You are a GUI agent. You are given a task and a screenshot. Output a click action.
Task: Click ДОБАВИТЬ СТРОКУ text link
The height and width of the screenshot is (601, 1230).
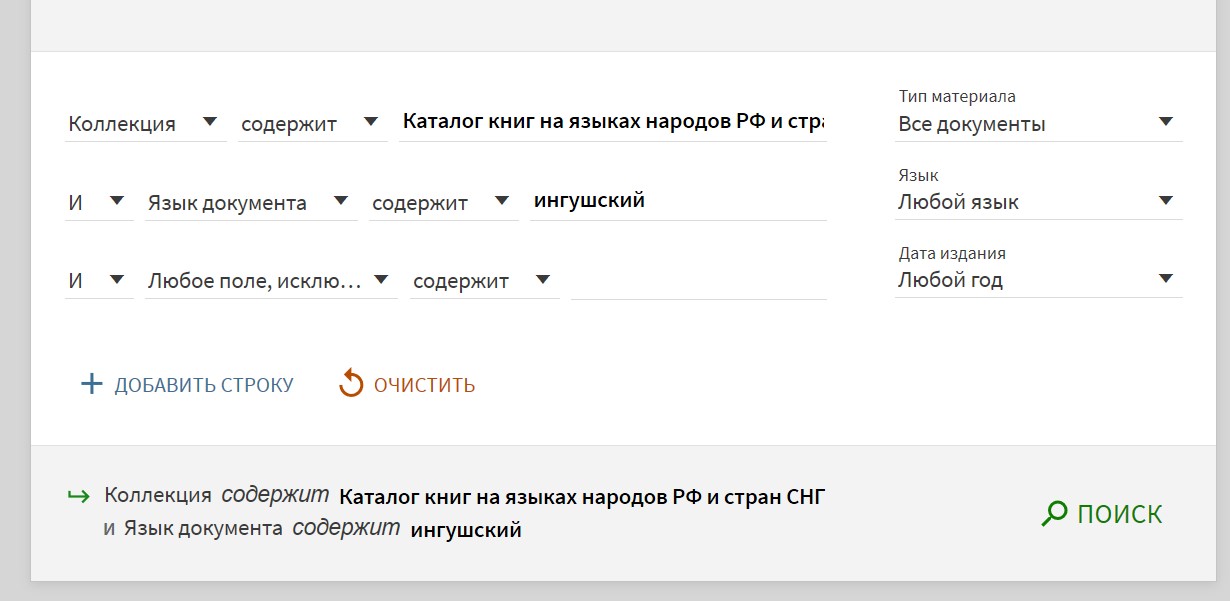coord(204,385)
